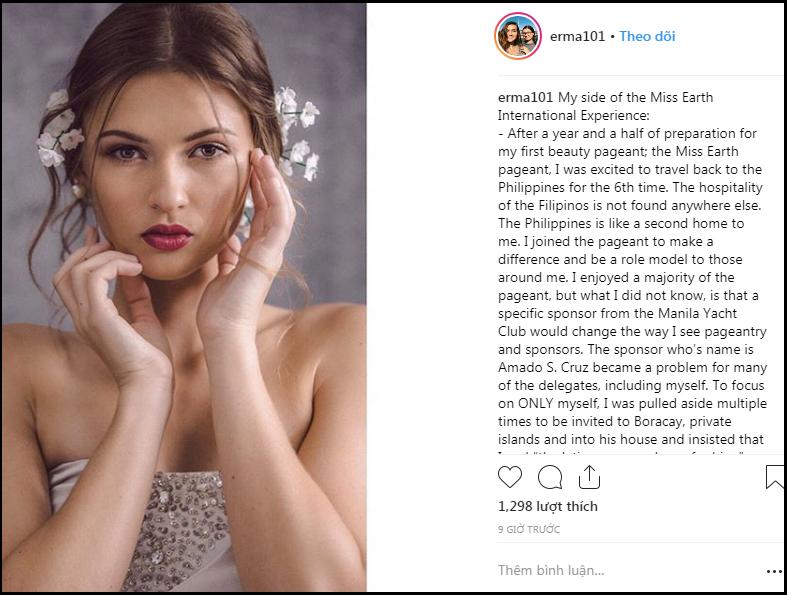Screen dimensions: 787x595
Task: Save post with the bookmark icon
Action: [774, 478]
